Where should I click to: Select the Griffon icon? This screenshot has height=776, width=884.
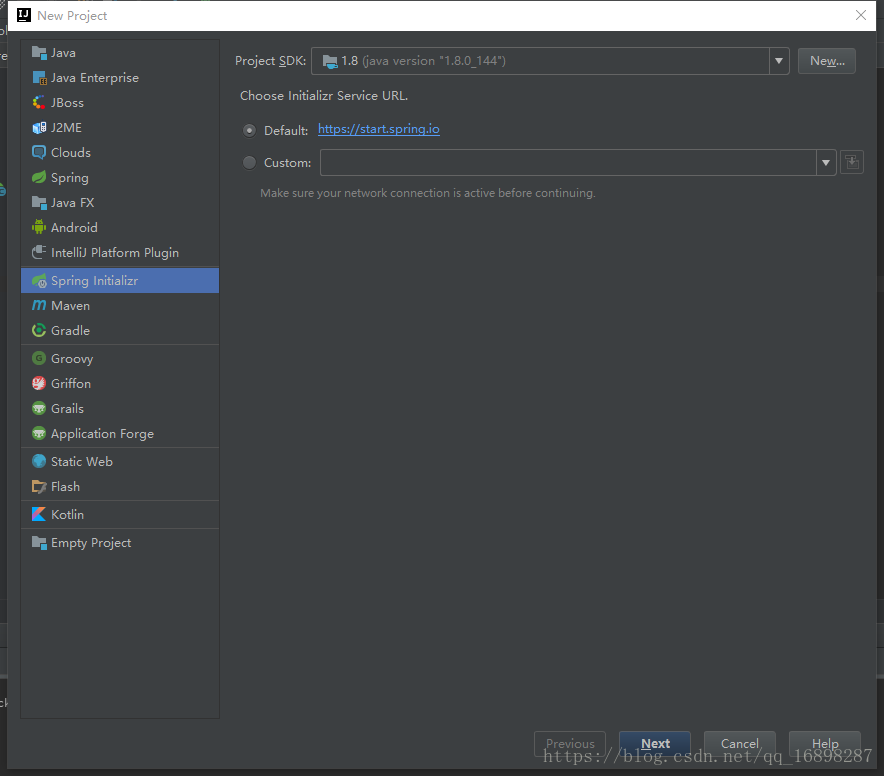pyautogui.click(x=39, y=383)
